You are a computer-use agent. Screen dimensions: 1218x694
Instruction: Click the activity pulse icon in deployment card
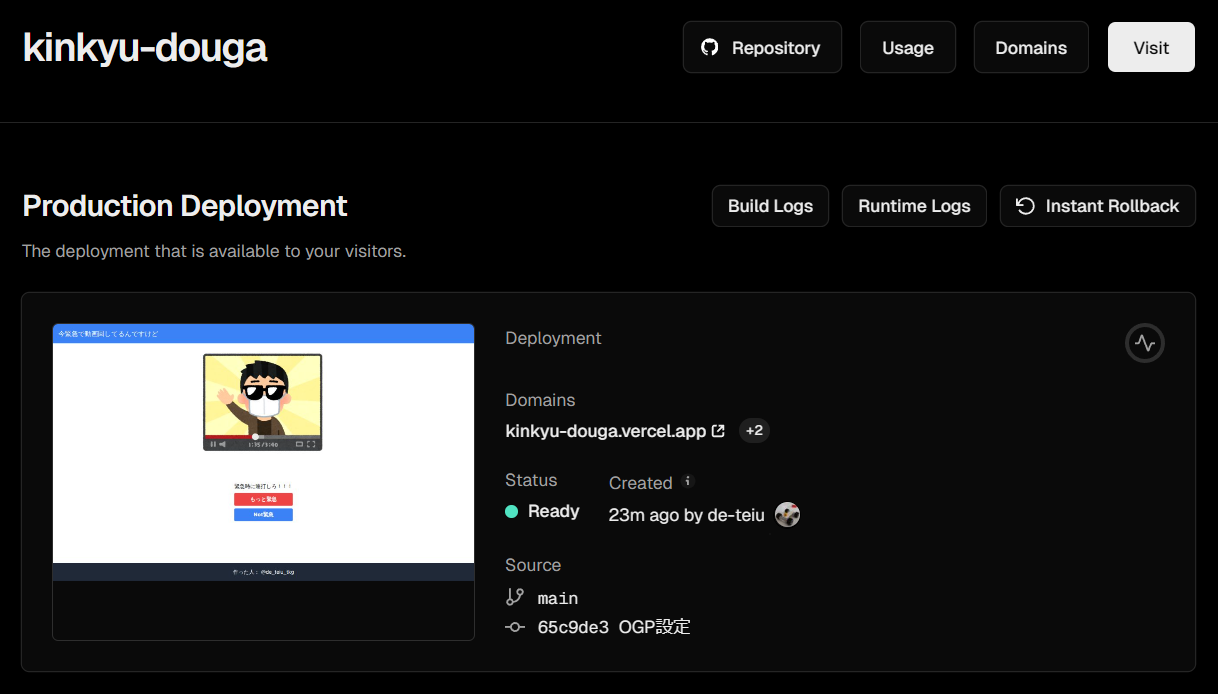pos(1145,343)
